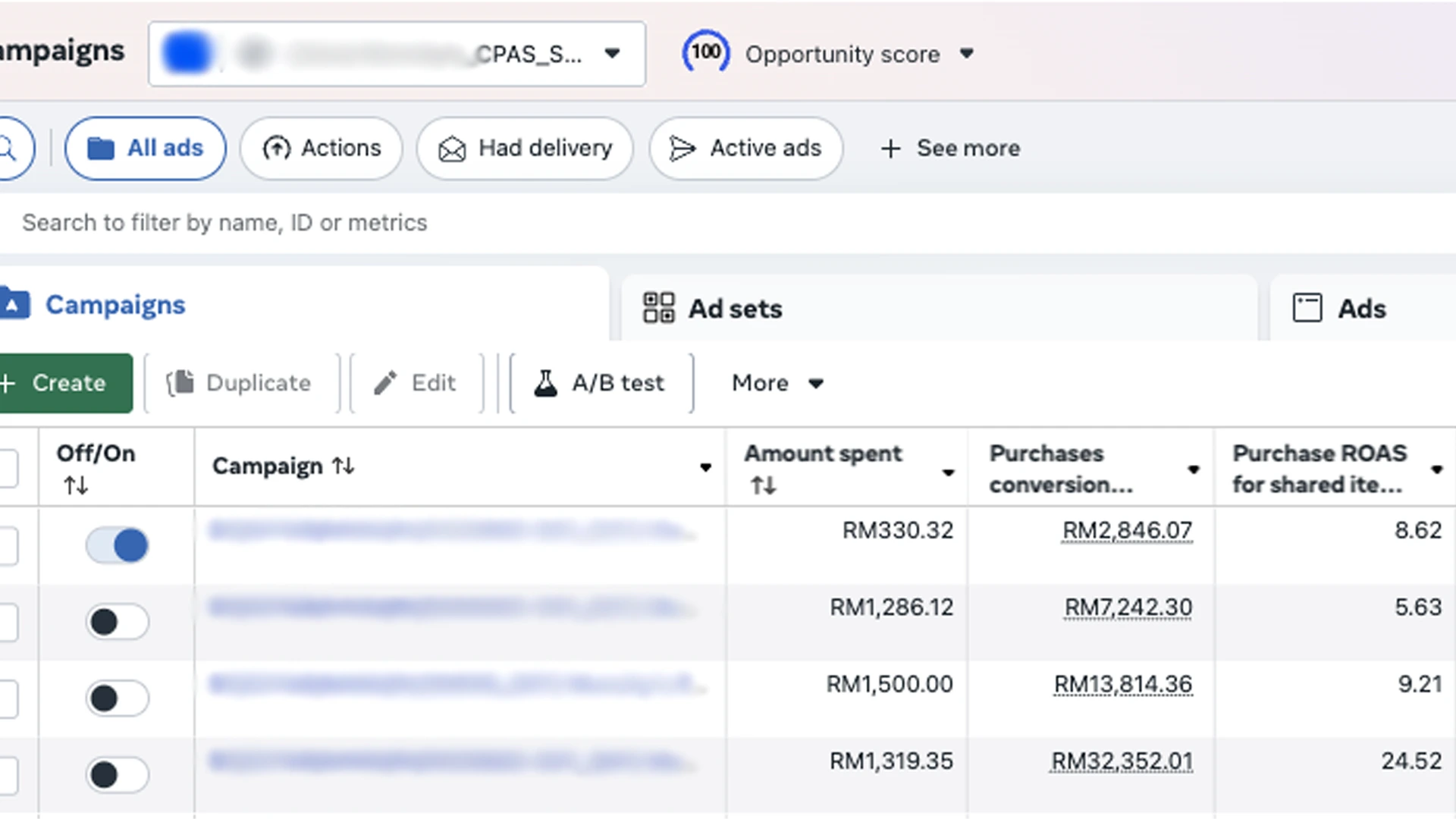Toggle on the RM1,319.35 campaign
Screen dimensions: 1456x819
(117, 775)
